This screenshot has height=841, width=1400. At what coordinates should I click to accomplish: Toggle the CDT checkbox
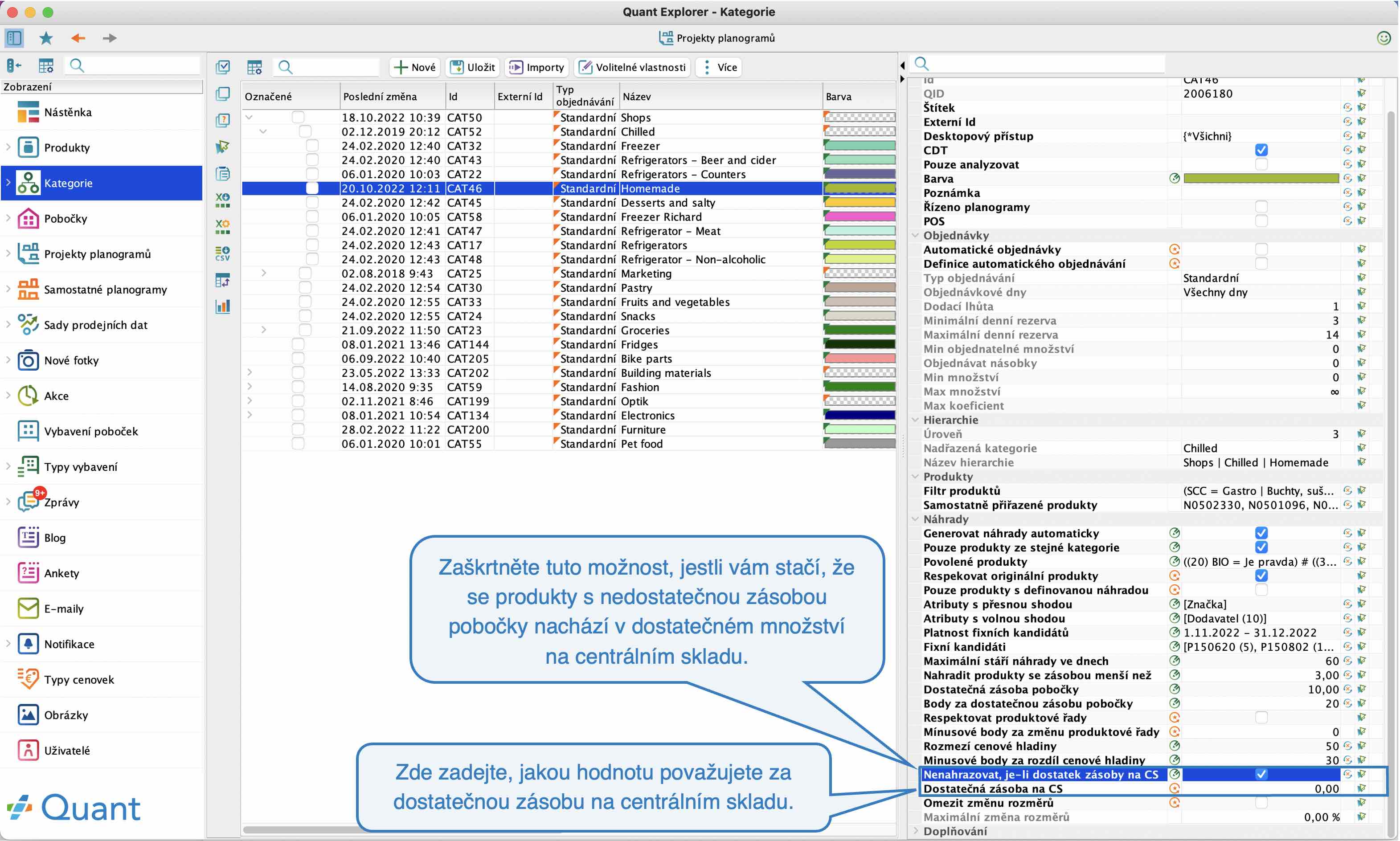pos(1261,150)
